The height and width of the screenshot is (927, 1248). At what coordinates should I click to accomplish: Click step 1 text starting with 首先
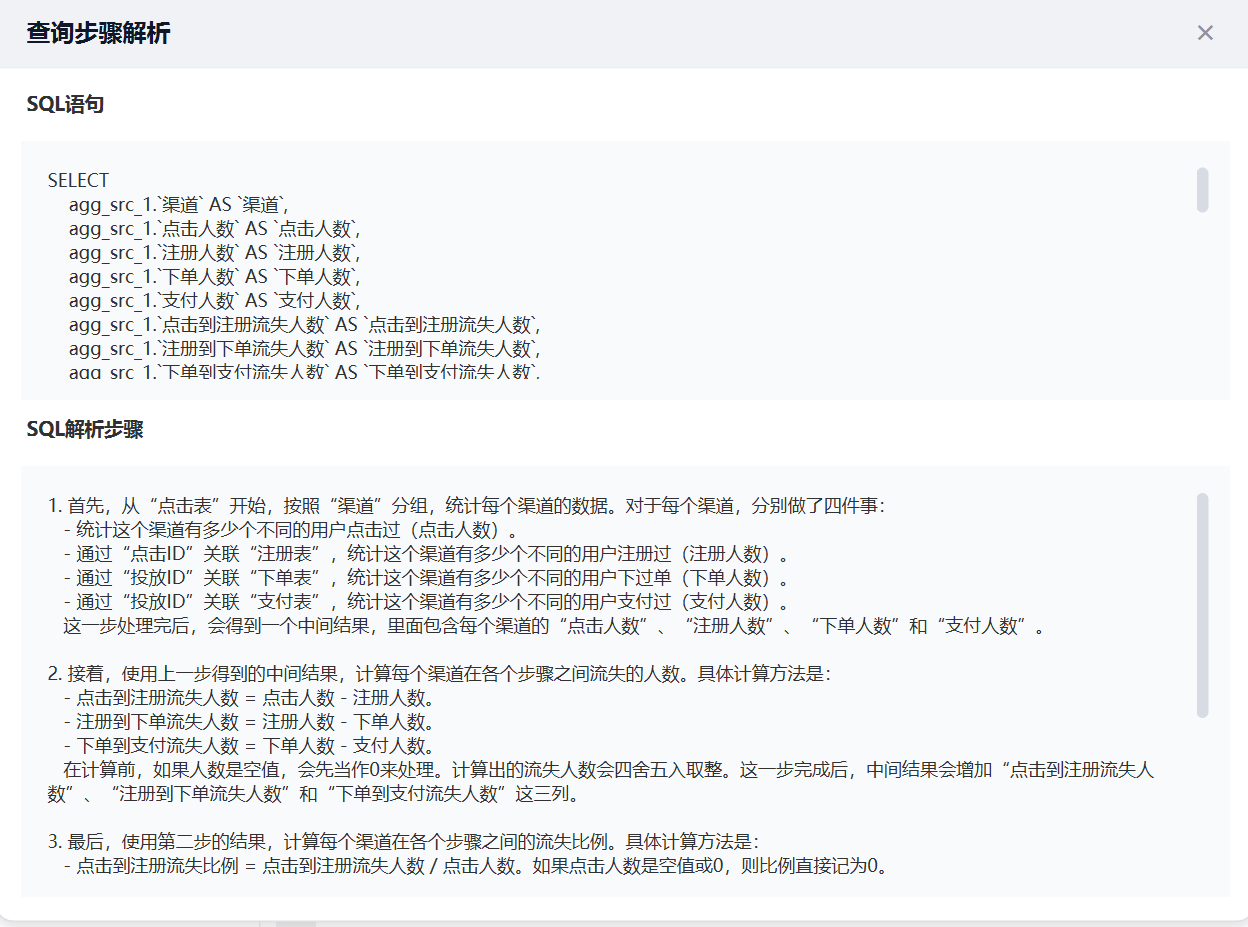click(466, 506)
